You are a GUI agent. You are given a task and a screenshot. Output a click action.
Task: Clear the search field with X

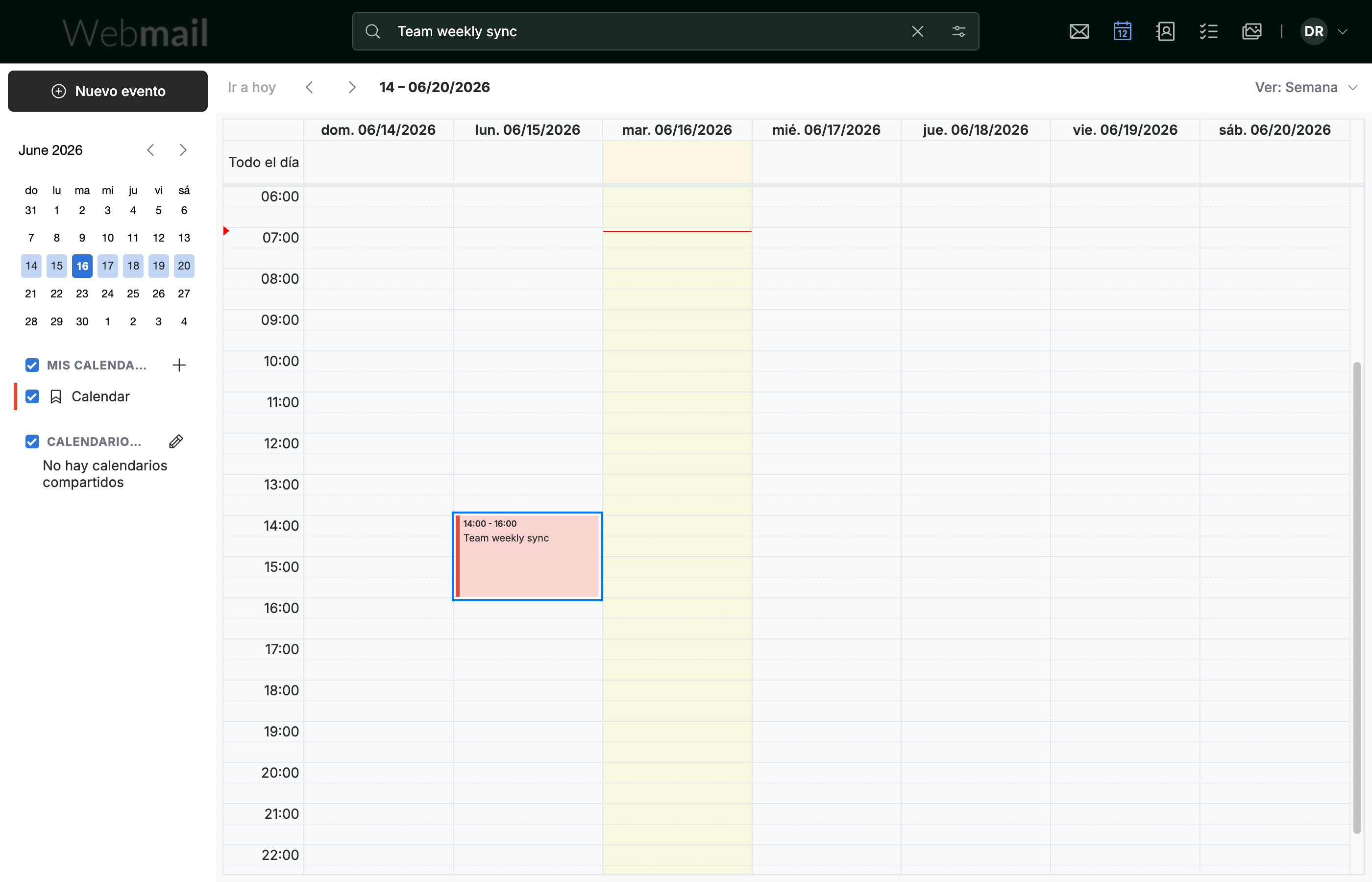click(917, 31)
